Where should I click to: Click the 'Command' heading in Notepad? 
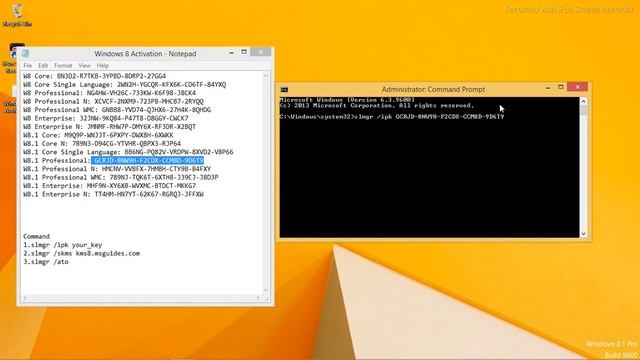[x=36, y=236]
